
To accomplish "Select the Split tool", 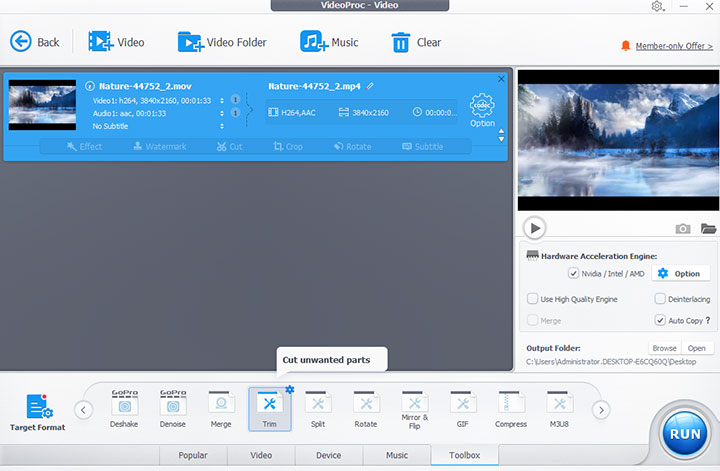I will [318, 409].
